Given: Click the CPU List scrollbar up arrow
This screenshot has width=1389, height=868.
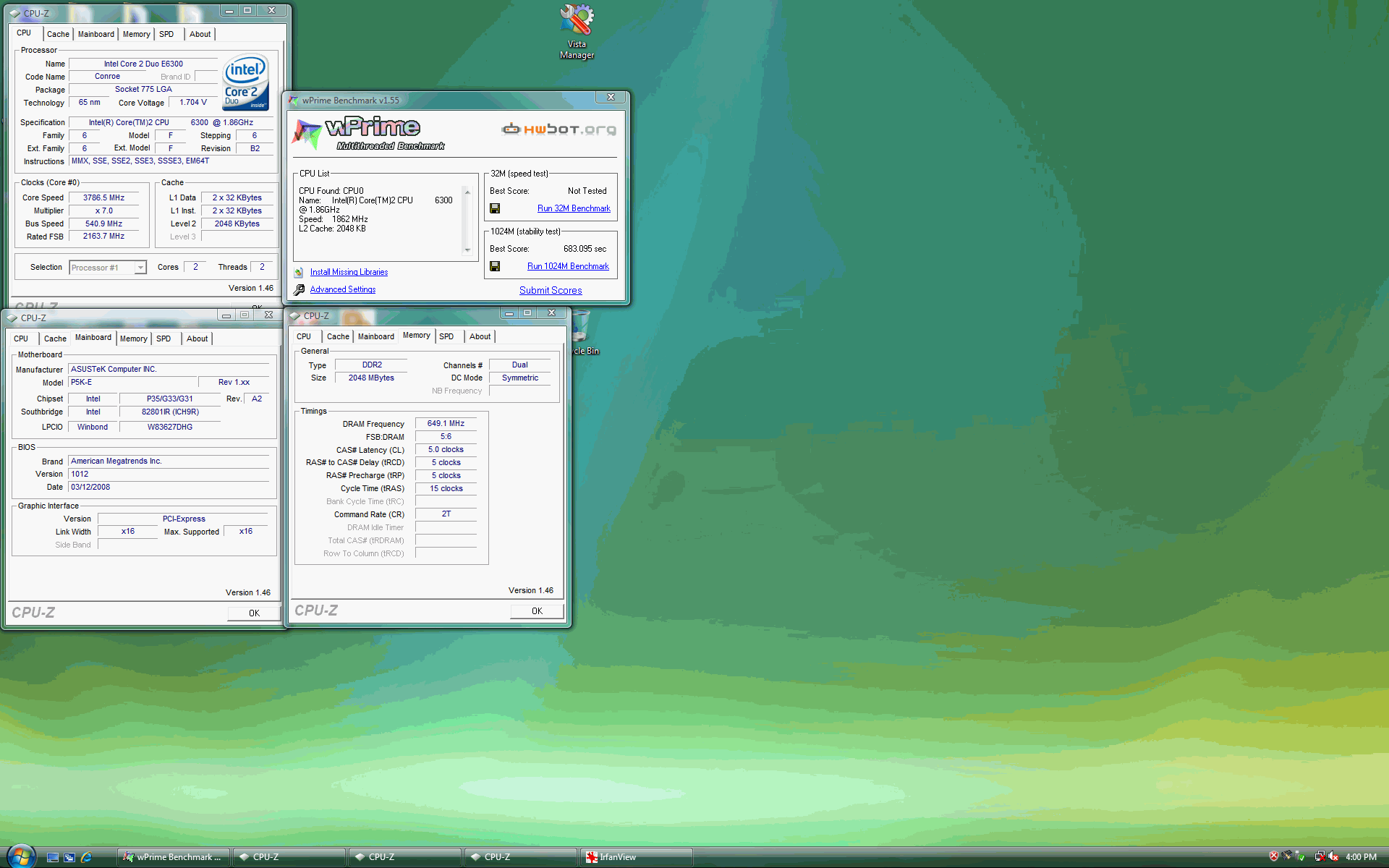Looking at the screenshot, I should (x=467, y=192).
